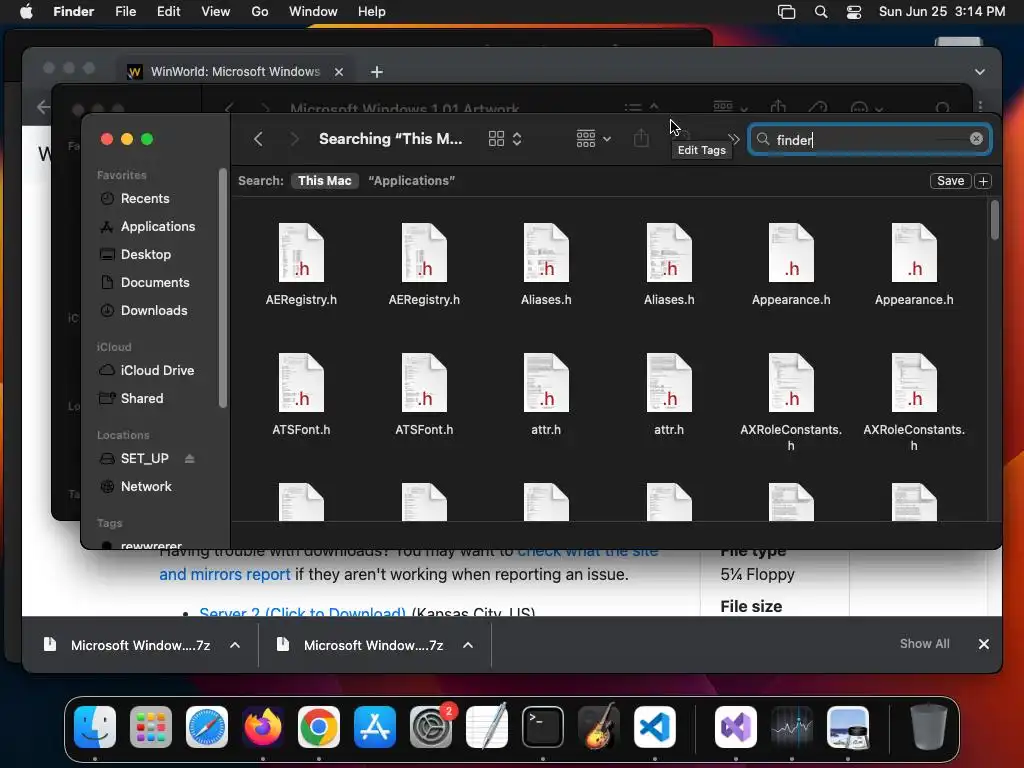Open Desktop in the sidebar
This screenshot has width=1024, height=768.
coord(146,255)
